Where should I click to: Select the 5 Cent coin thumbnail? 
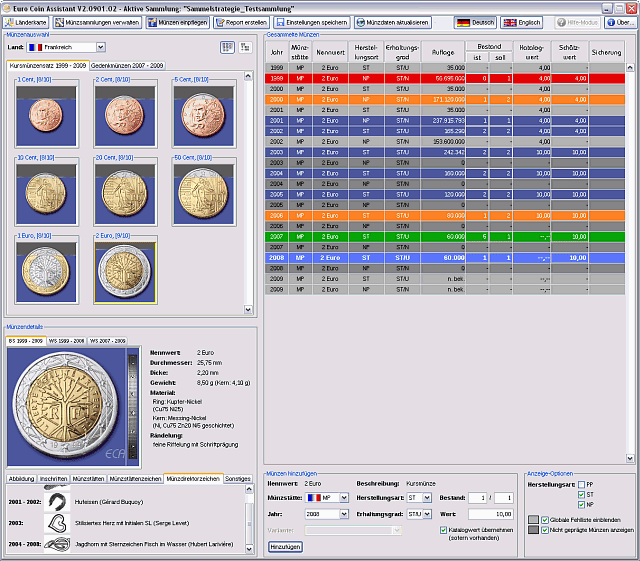coord(204,116)
